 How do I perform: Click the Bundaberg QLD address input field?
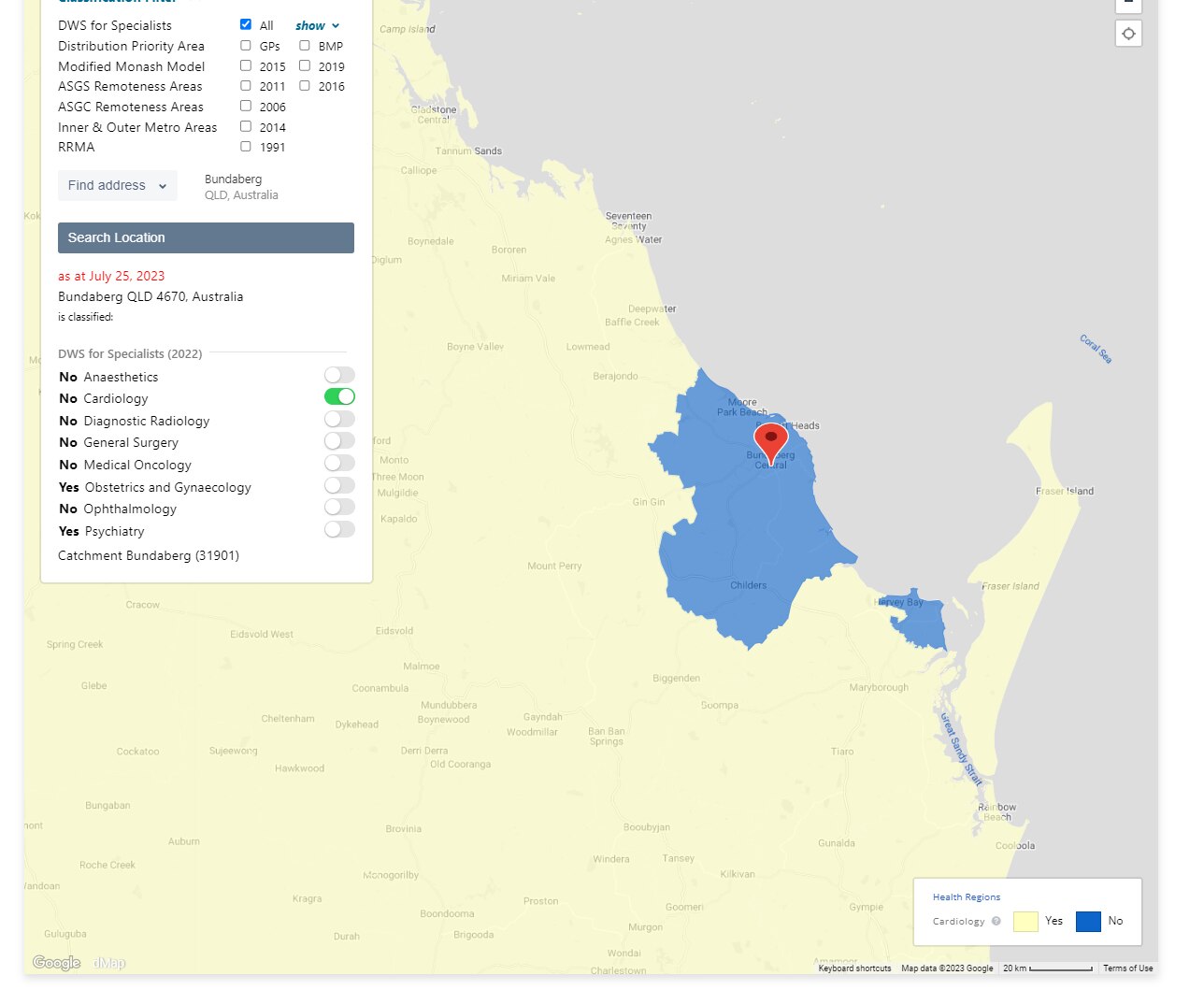[241, 187]
